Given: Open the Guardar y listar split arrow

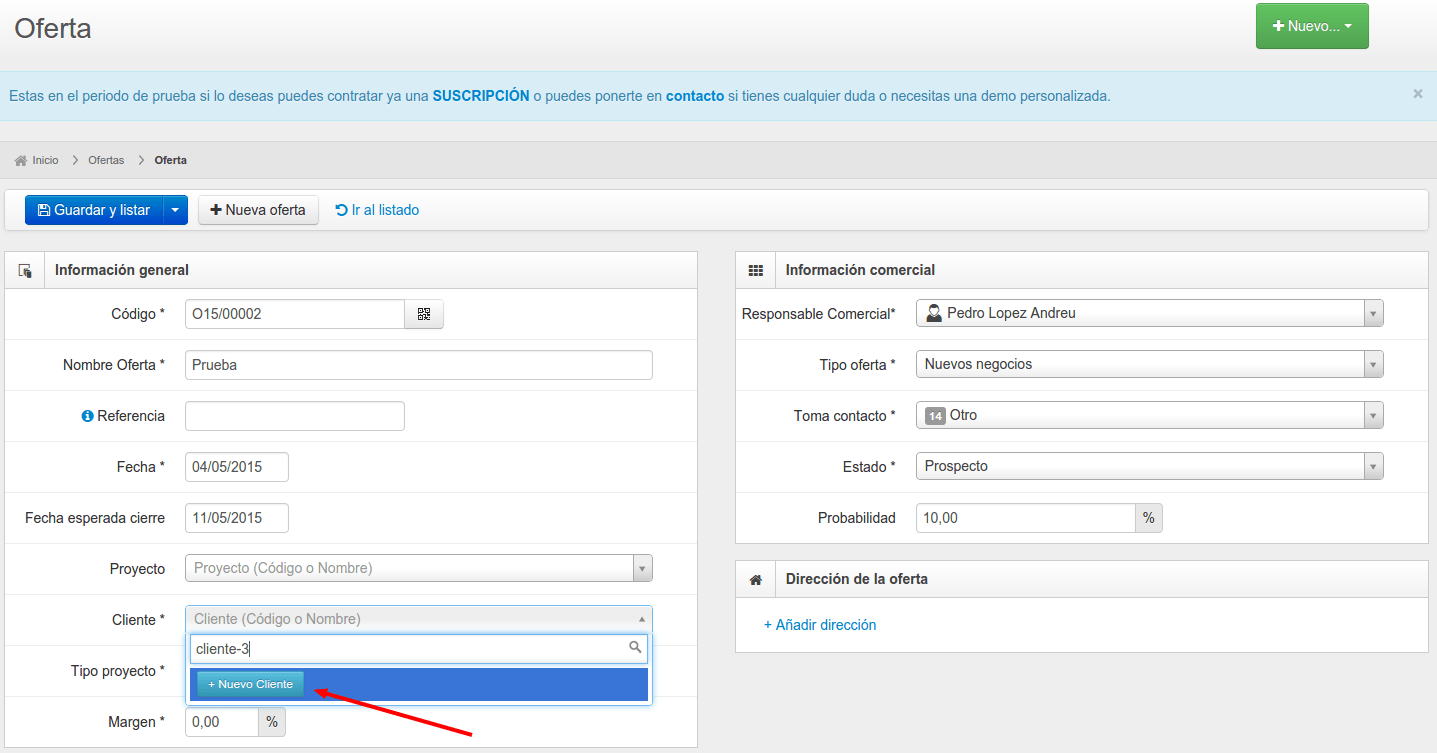Looking at the screenshot, I should 175,210.
